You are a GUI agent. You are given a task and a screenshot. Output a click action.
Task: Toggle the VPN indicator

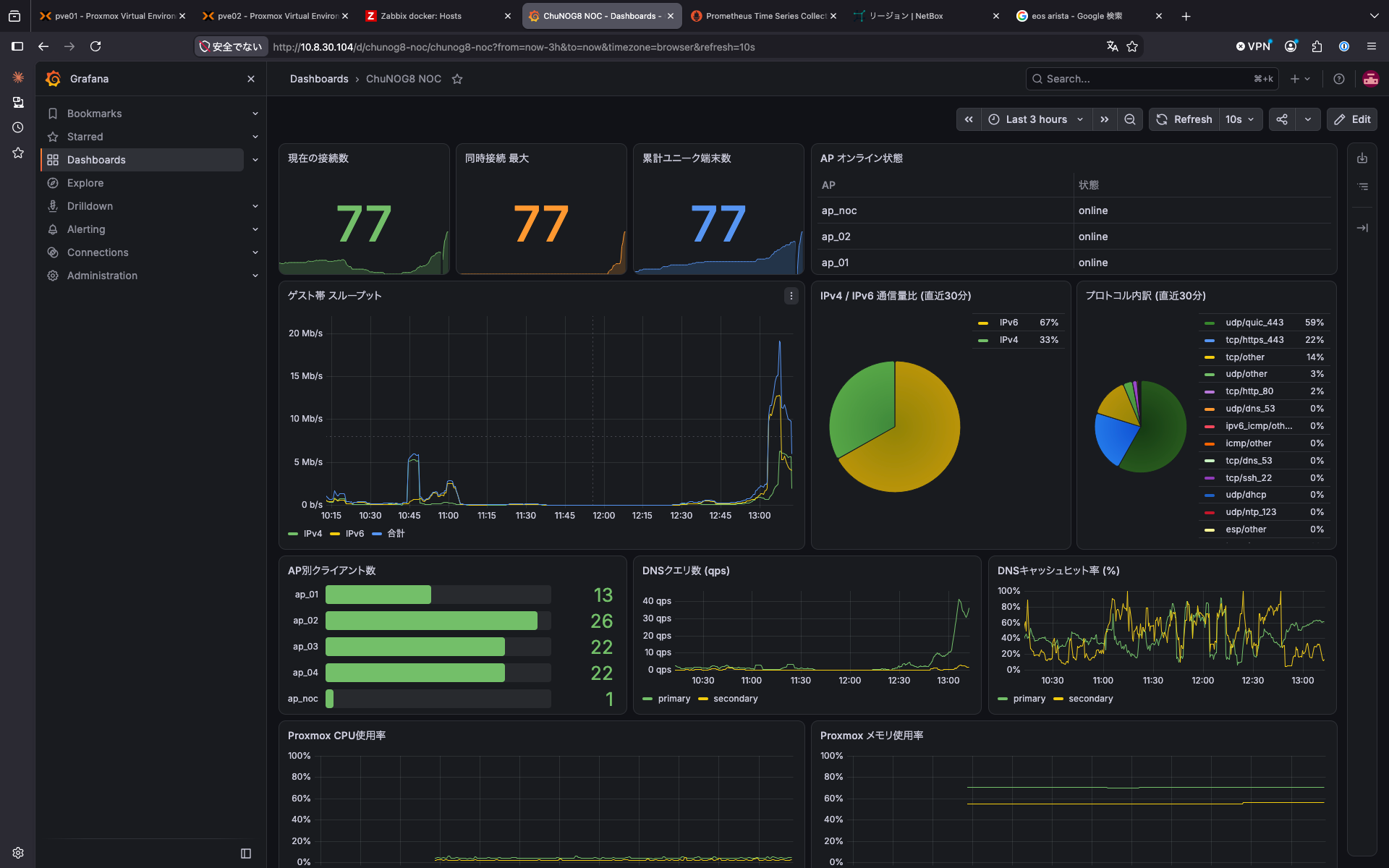click(x=1254, y=46)
